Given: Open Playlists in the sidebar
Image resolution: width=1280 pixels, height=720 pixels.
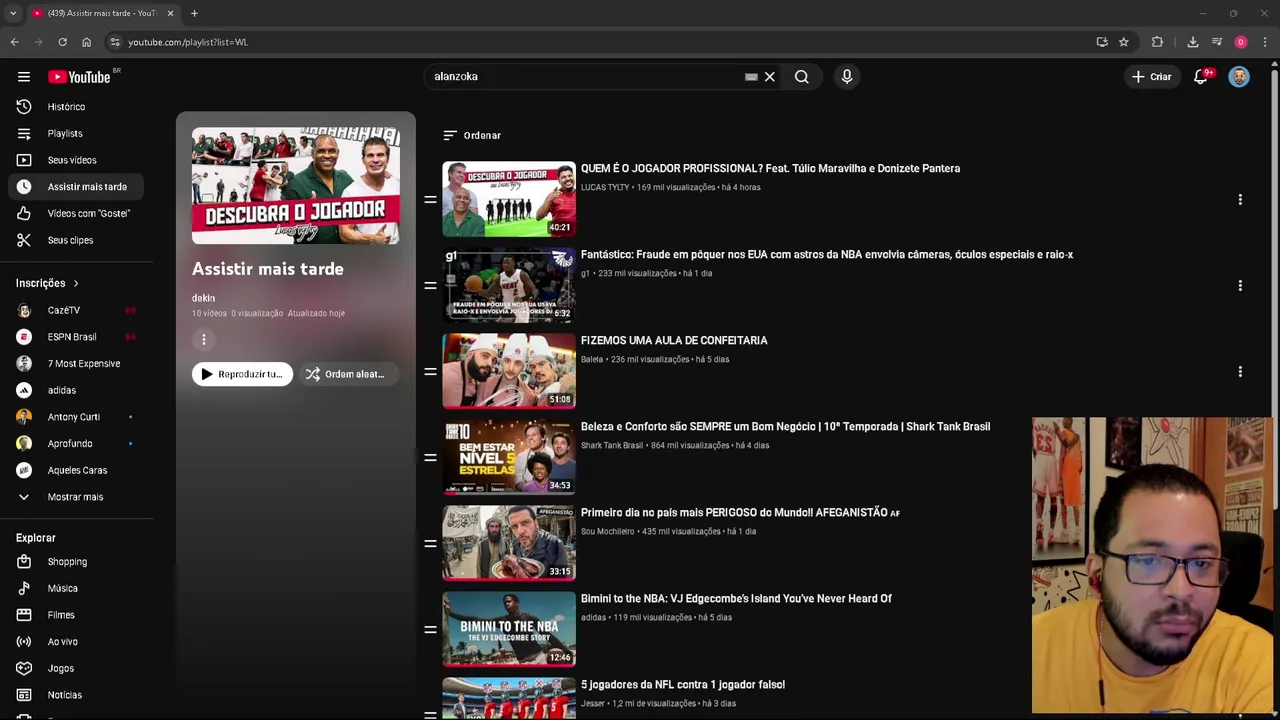Looking at the screenshot, I should [x=77, y=133].
